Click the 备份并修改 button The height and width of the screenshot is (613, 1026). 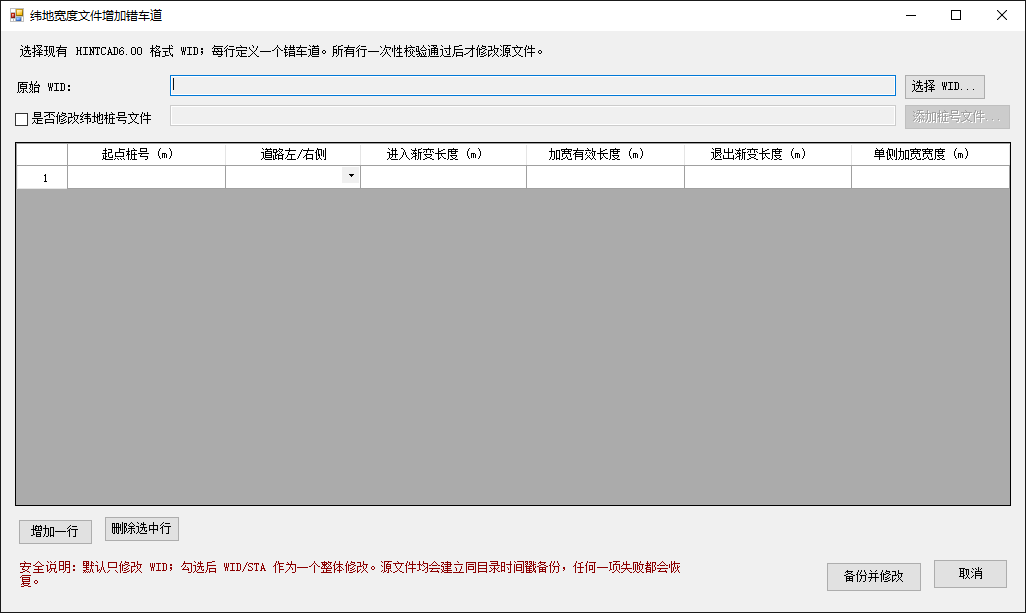pyautogui.click(x=874, y=576)
